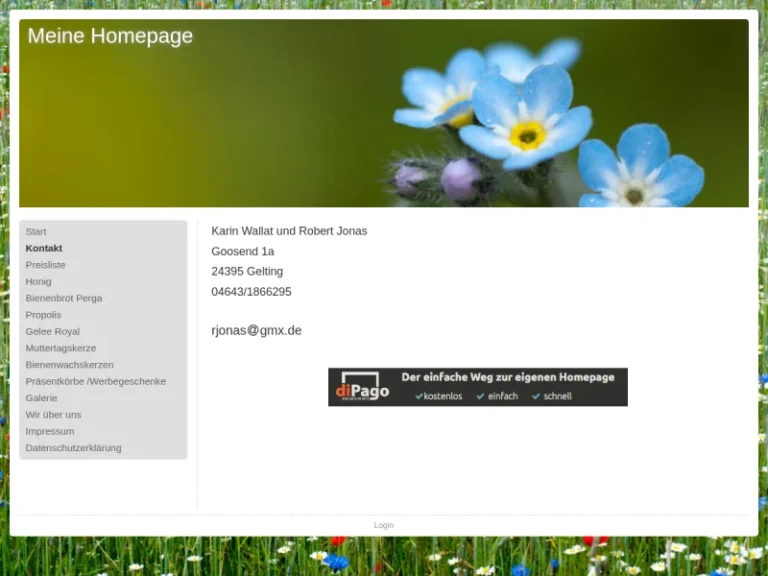
Task: Open the Preisliste page
Action: tap(46, 265)
